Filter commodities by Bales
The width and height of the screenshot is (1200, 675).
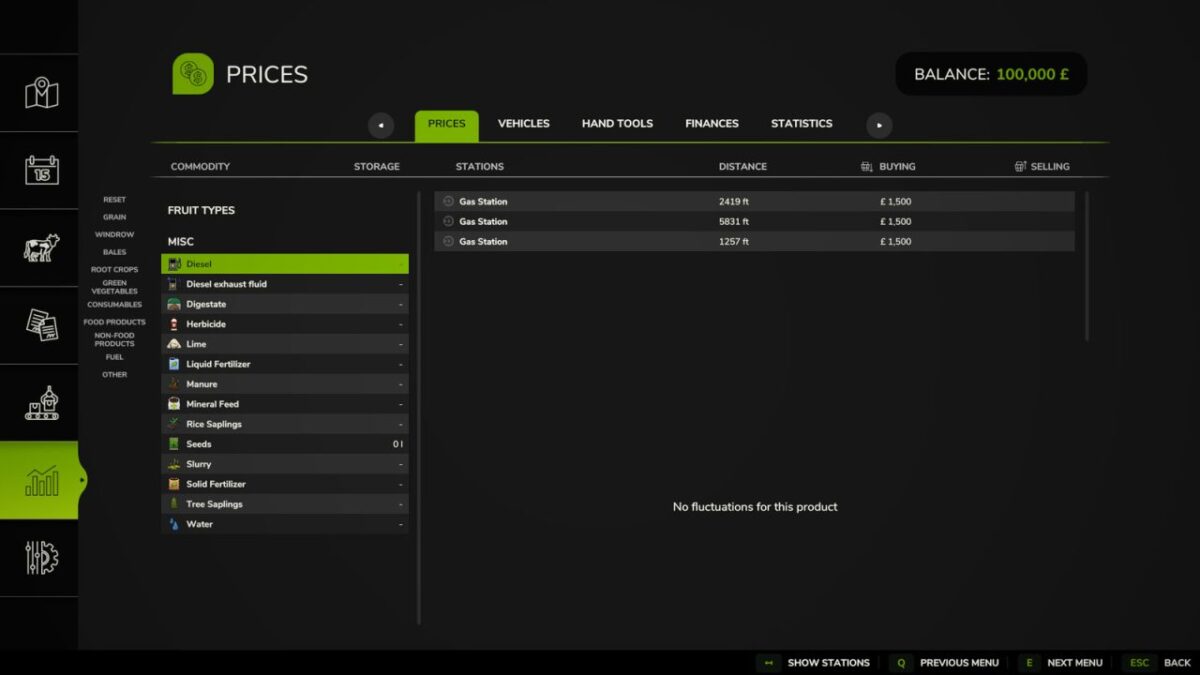(115, 252)
